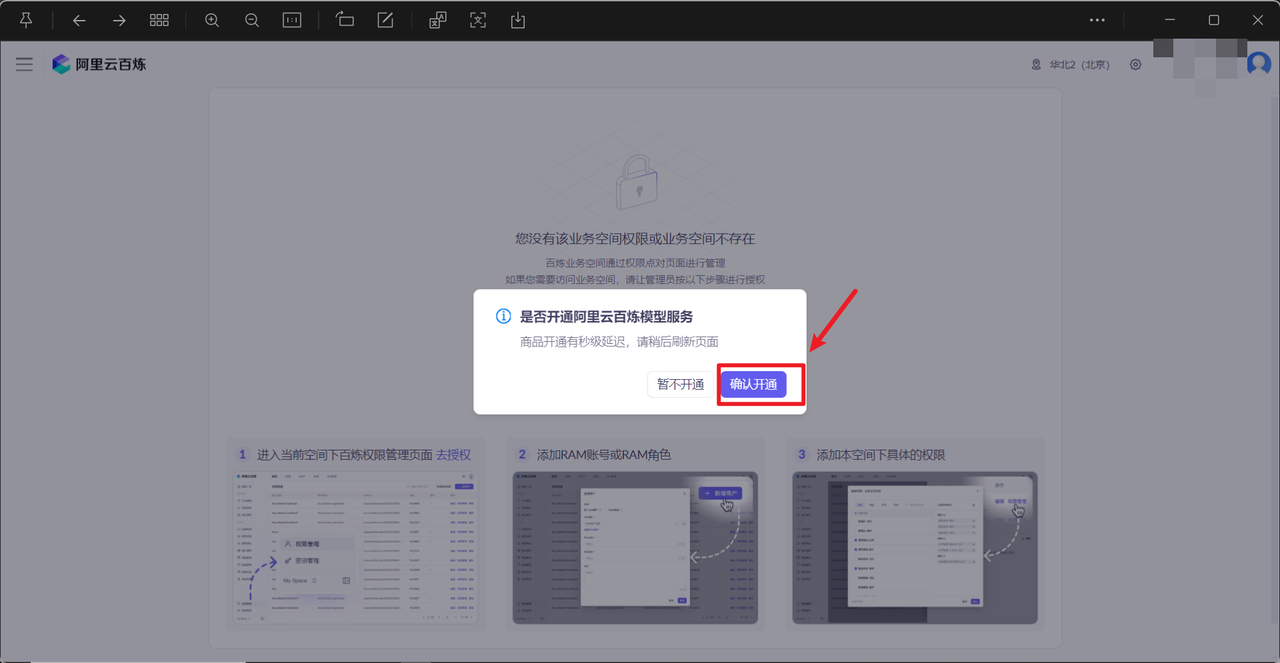Click dialog title 是否开通阿里云百炼模型服务

coord(606,316)
